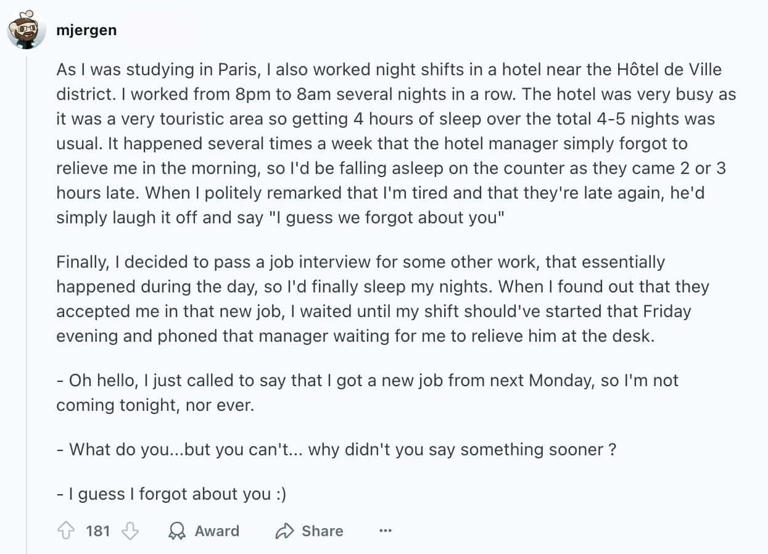Visit the mjergen username link
Screen dimensions: 768x554
(x=86, y=30)
